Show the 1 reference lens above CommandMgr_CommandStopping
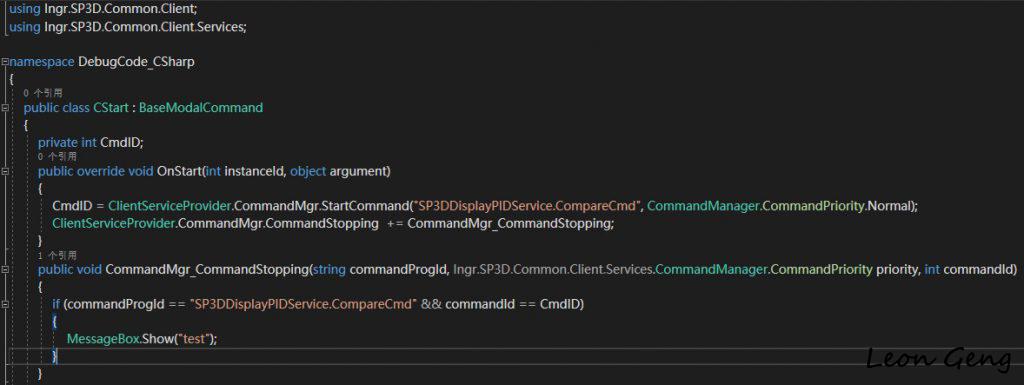Image resolution: width=1024 pixels, height=385 pixels. (x=57, y=255)
